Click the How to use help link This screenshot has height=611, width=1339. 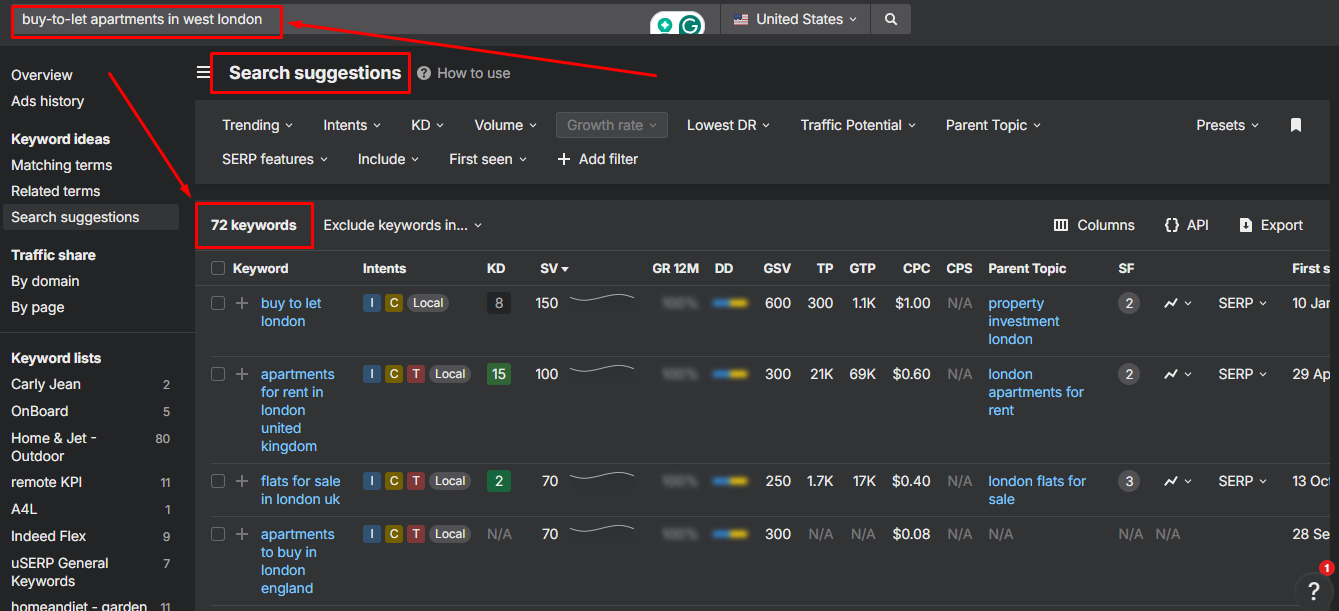pos(464,73)
